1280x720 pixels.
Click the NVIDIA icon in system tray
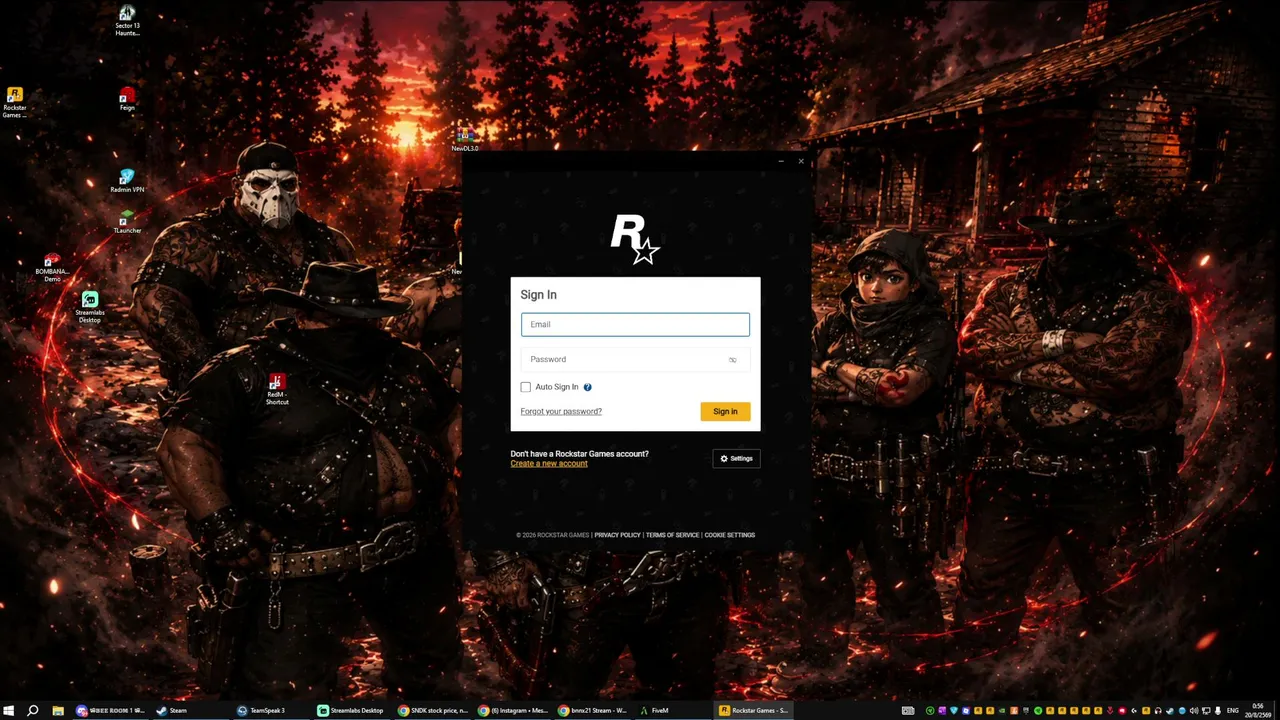[1002, 711]
